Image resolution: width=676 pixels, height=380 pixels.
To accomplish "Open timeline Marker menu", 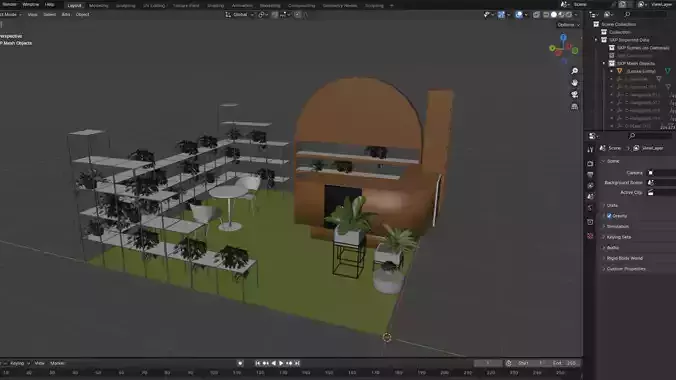I will point(57,364).
